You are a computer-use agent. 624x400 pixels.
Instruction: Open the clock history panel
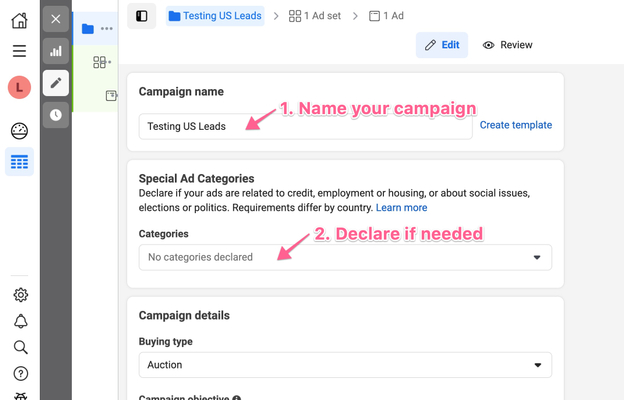[56, 115]
